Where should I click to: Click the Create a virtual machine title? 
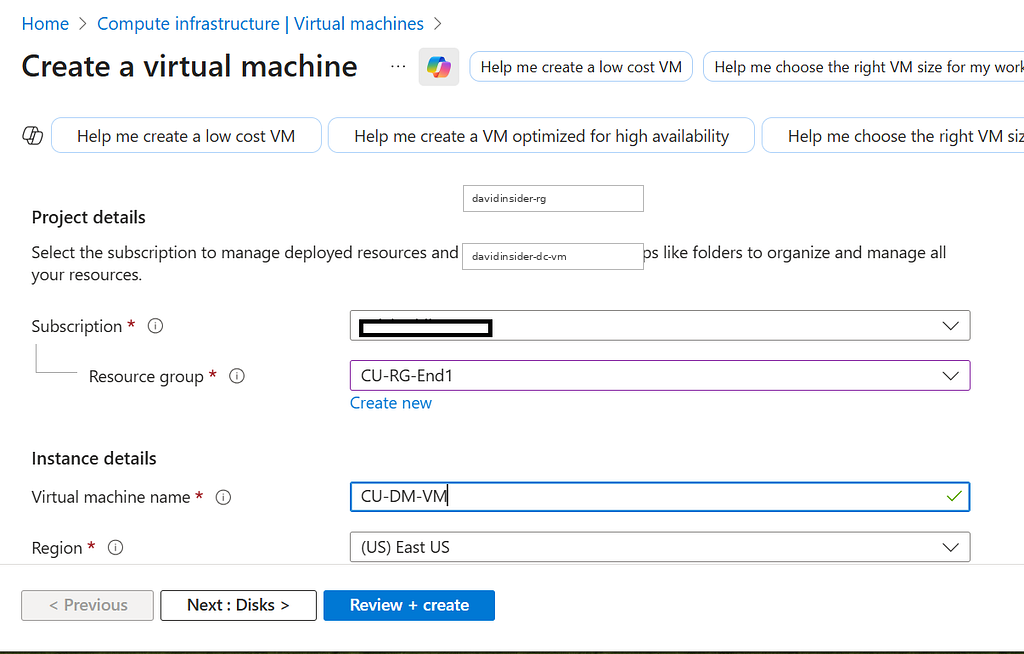[189, 67]
